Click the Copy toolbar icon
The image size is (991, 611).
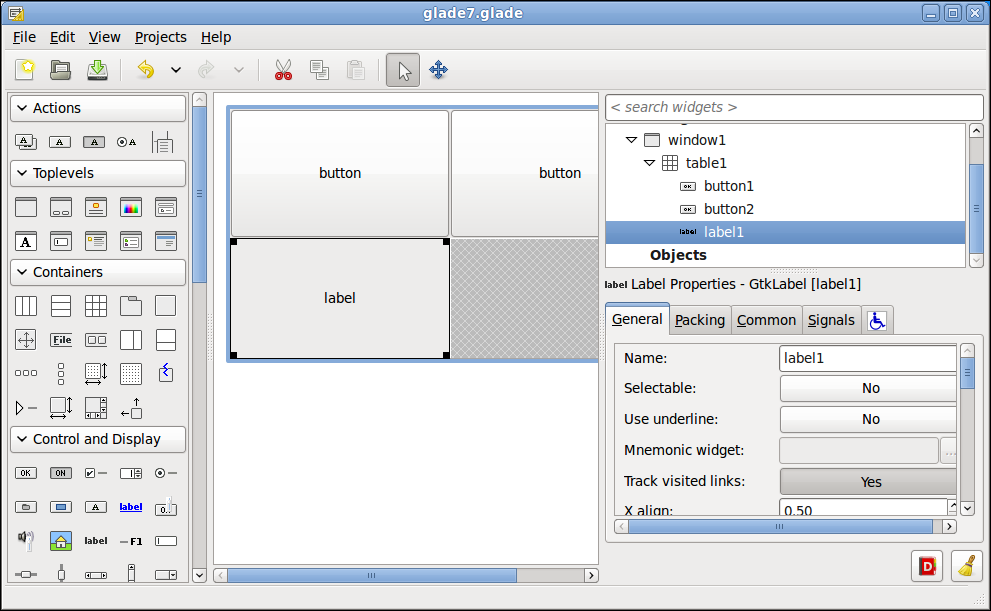[319, 70]
